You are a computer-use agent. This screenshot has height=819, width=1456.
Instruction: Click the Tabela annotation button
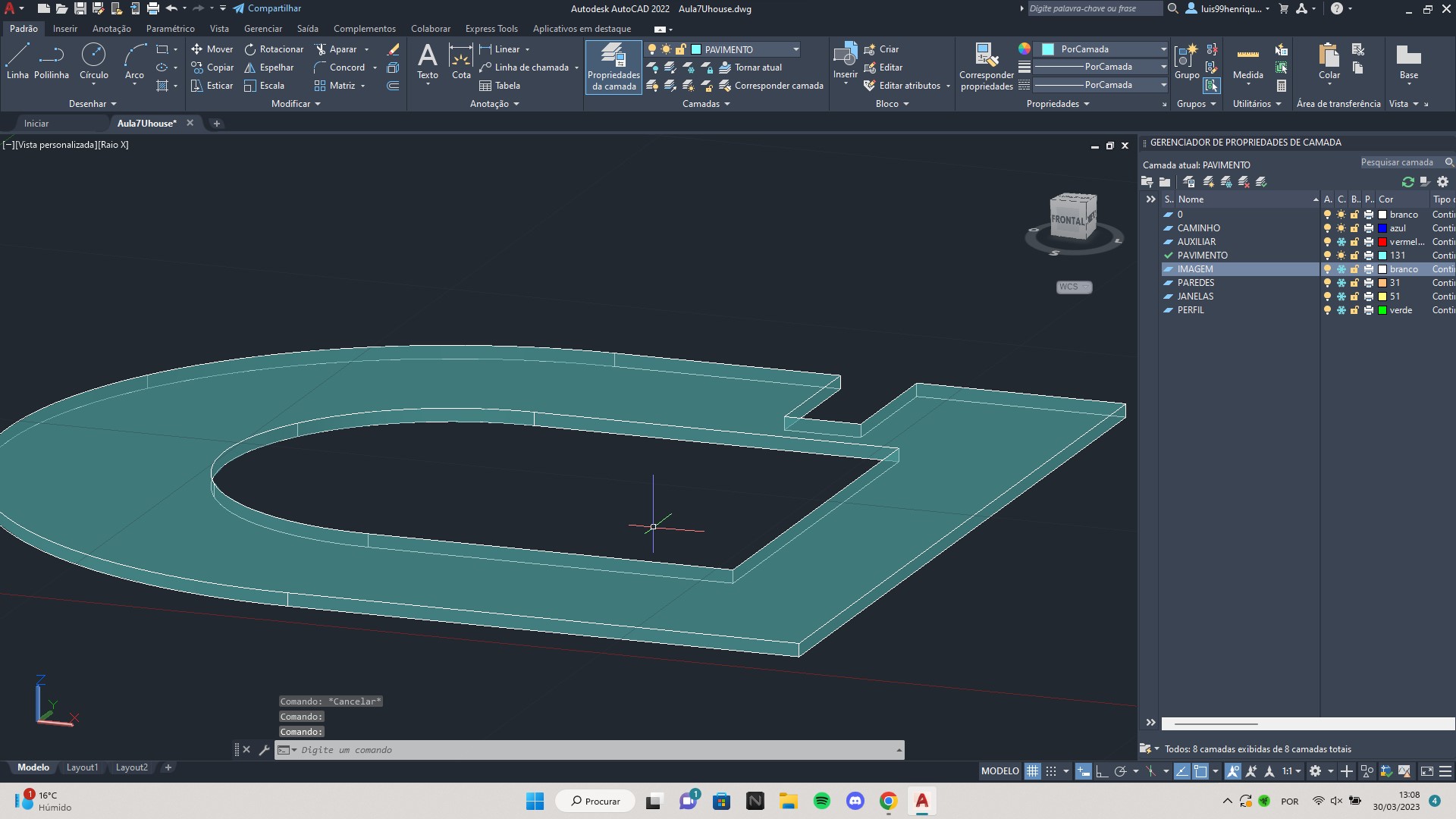(500, 86)
